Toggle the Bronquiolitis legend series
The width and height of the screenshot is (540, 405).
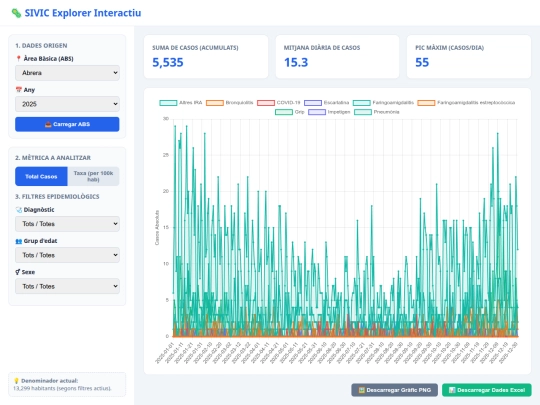[x=229, y=103]
